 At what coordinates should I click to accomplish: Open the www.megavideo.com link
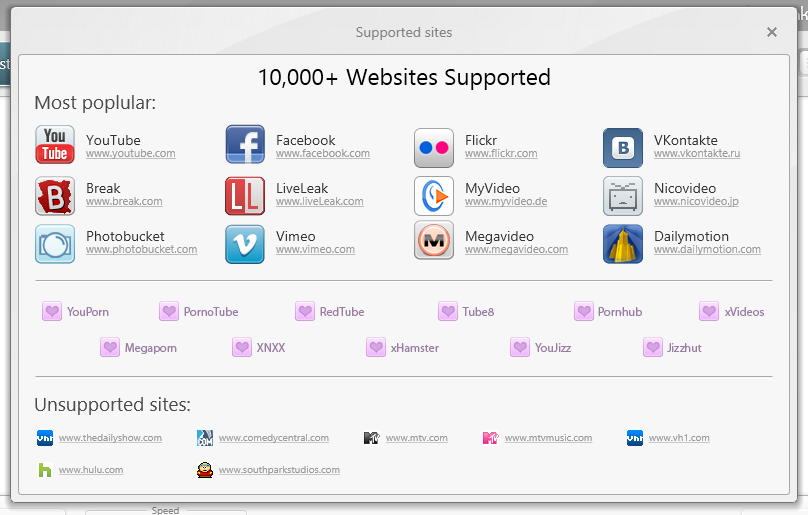[x=516, y=250]
